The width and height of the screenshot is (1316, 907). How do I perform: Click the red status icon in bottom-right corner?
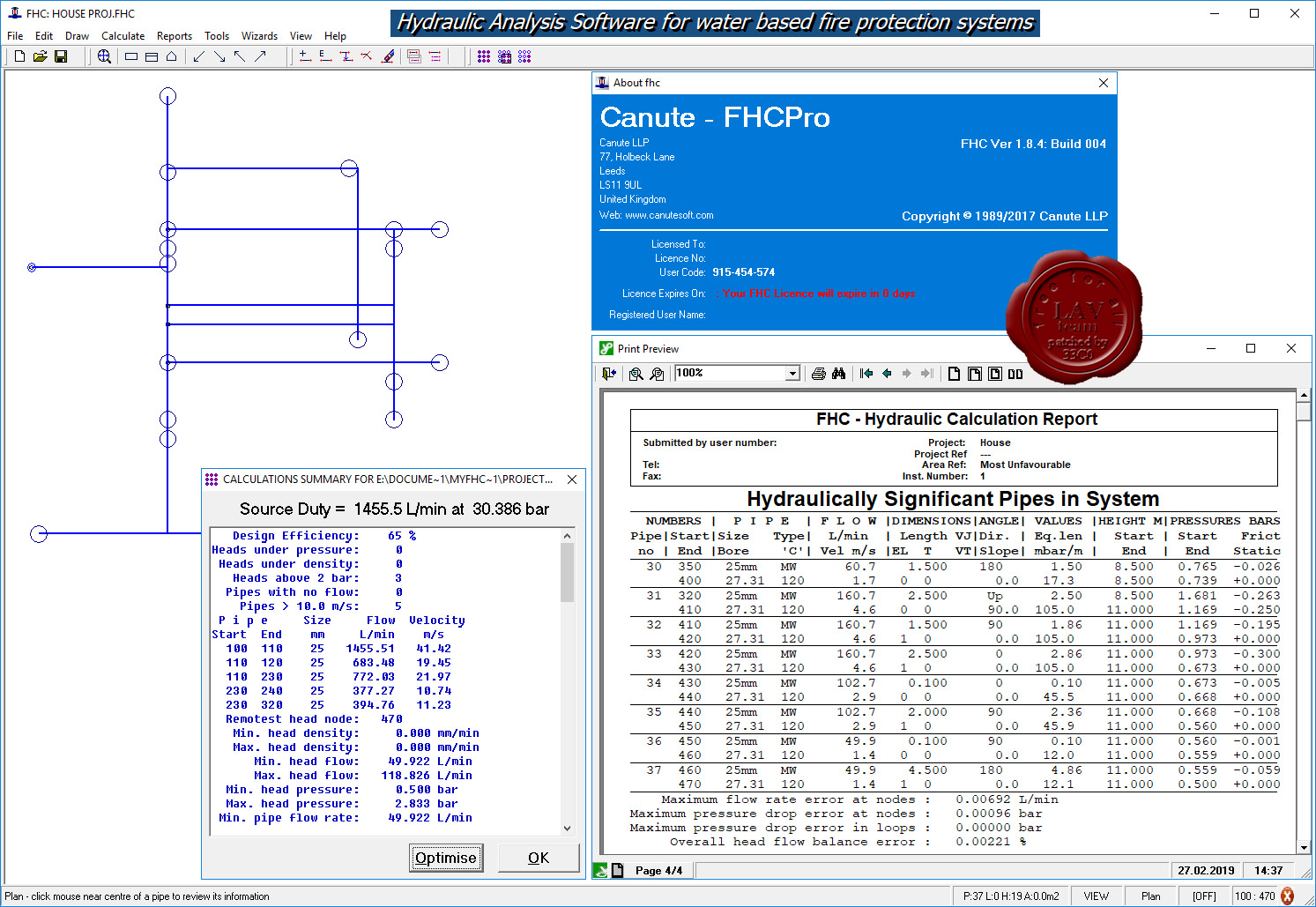click(x=1287, y=896)
